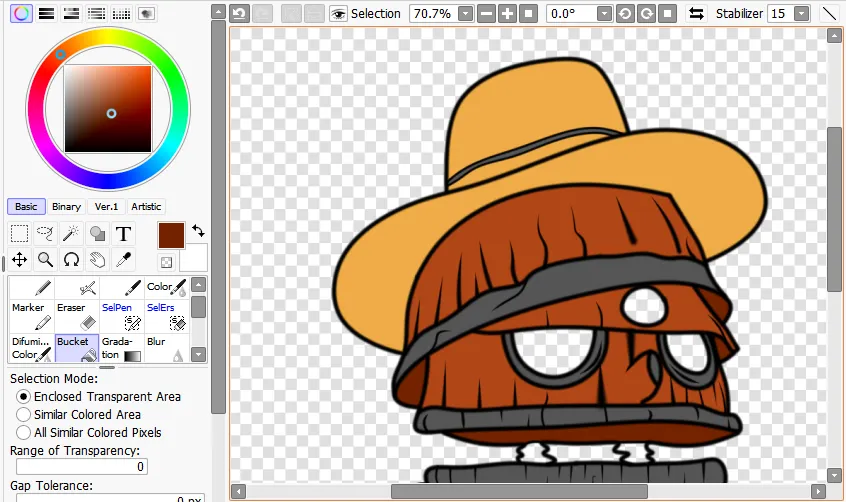The image size is (846, 502).
Task: Toggle the scratch pad panel icon
Action: (x=146, y=13)
